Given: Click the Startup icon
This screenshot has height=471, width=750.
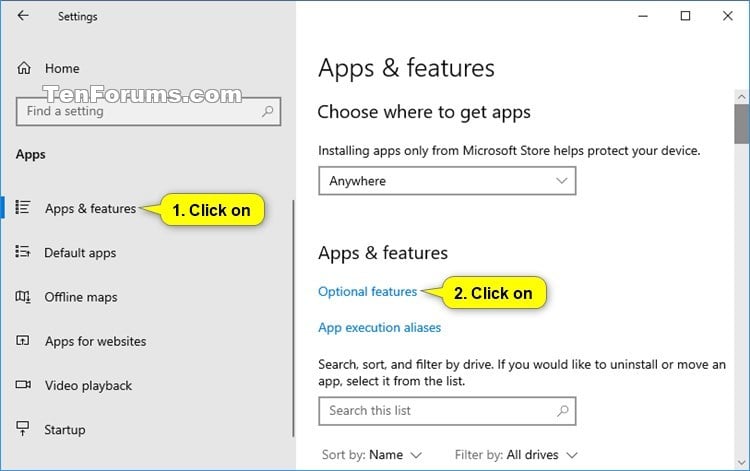Looking at the screenshot, I should pos(22,428).
